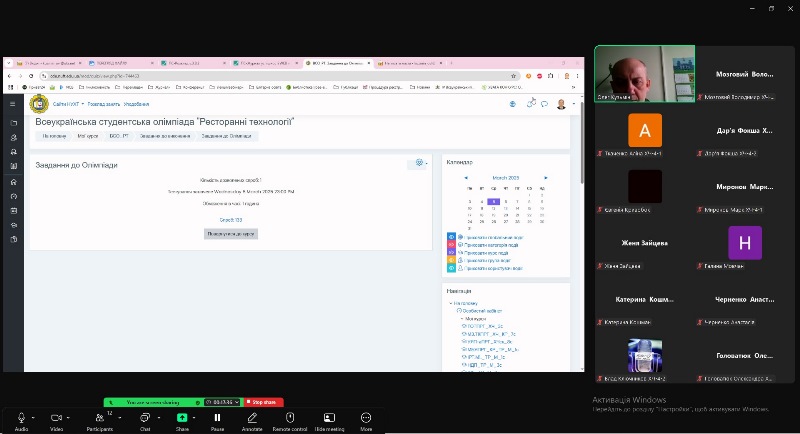
Task: Toggle the last calendar event eye icon
Action: 451,269
